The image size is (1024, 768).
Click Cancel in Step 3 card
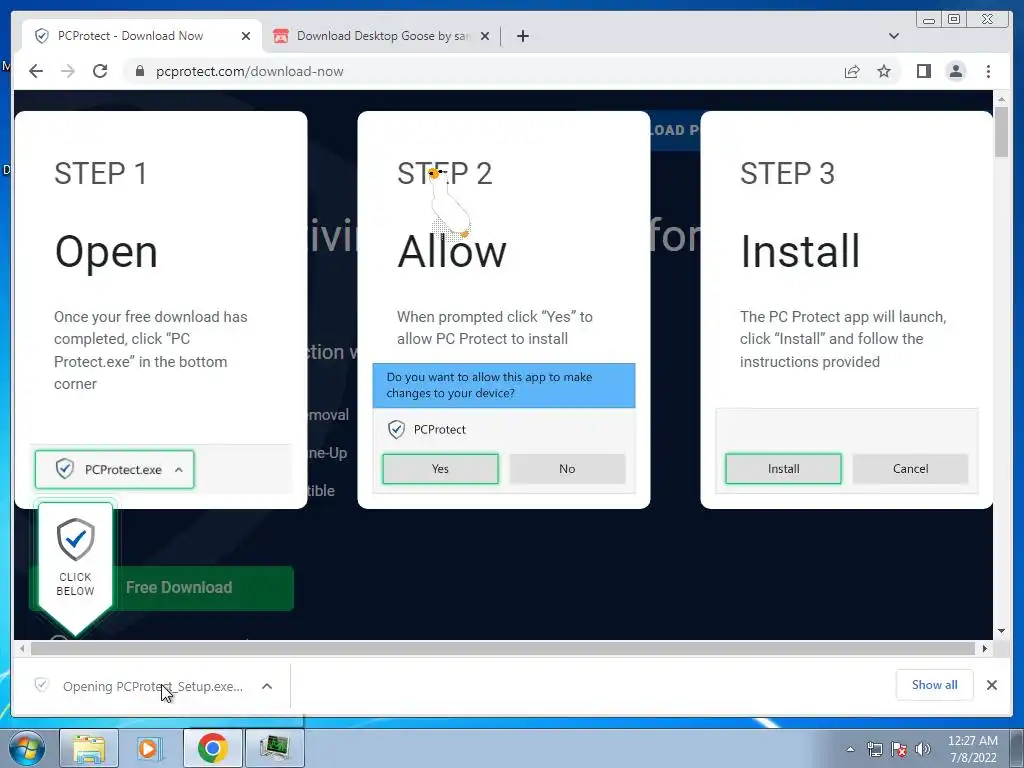click(910, 469)
